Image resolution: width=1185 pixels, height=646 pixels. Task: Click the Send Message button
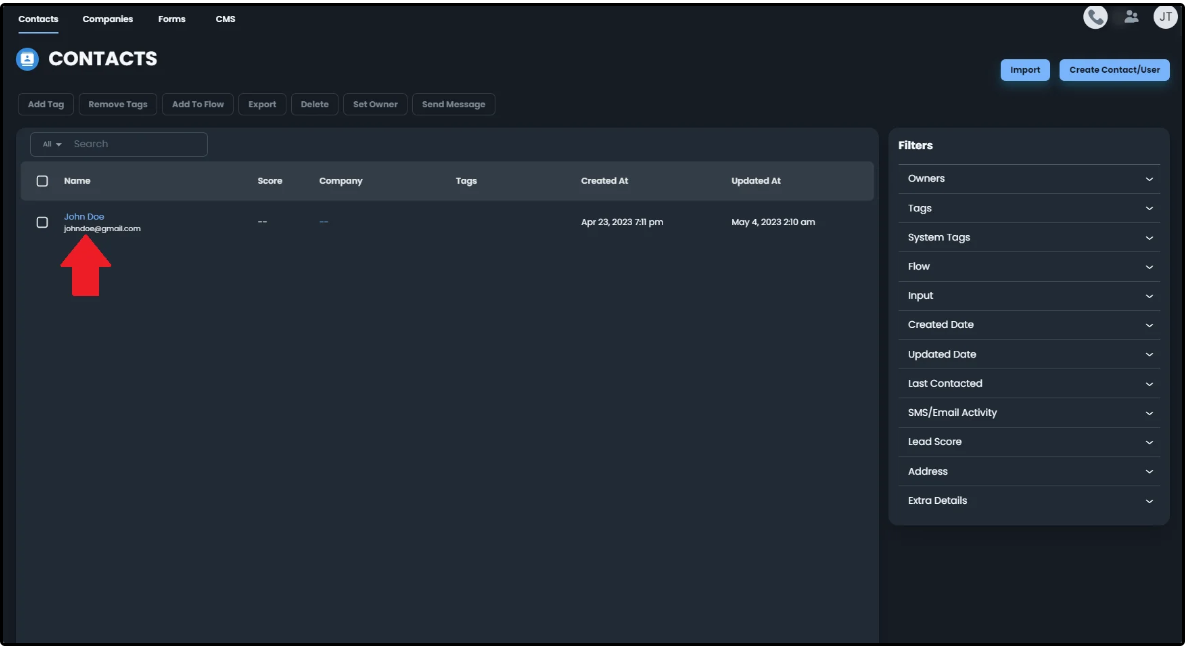click(x=453, y=104)
